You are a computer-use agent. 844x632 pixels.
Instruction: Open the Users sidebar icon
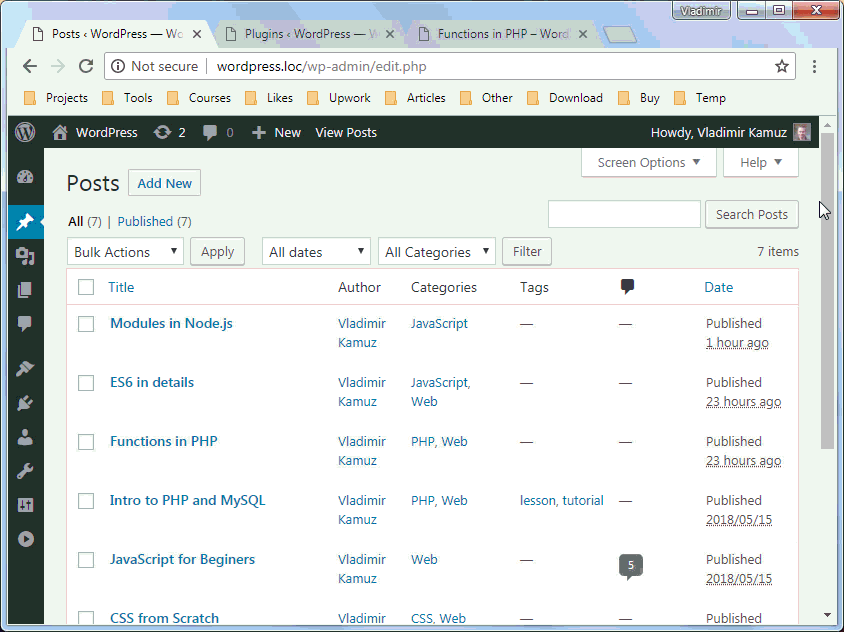[25, 438]
